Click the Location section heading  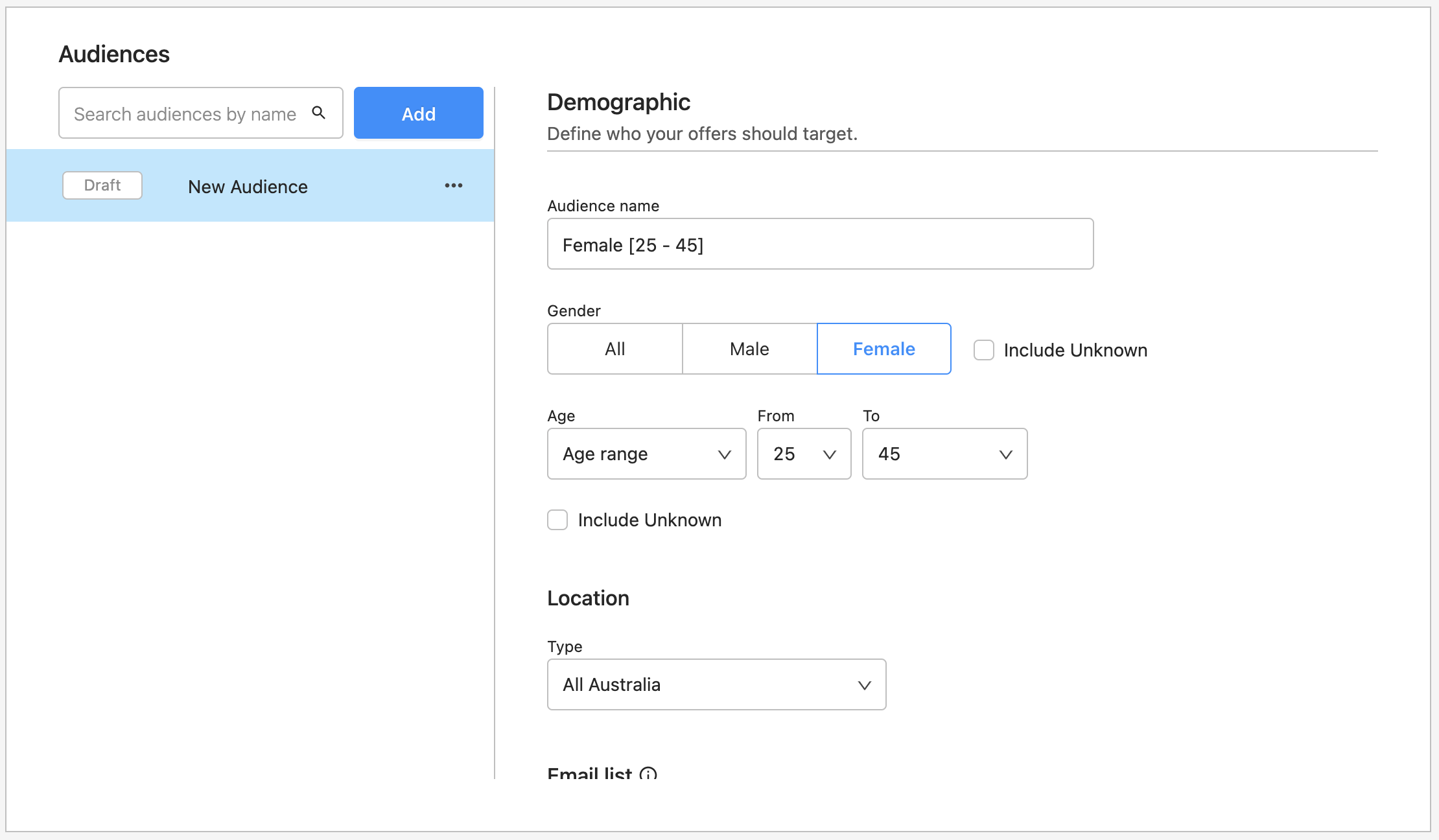(589, 598)
